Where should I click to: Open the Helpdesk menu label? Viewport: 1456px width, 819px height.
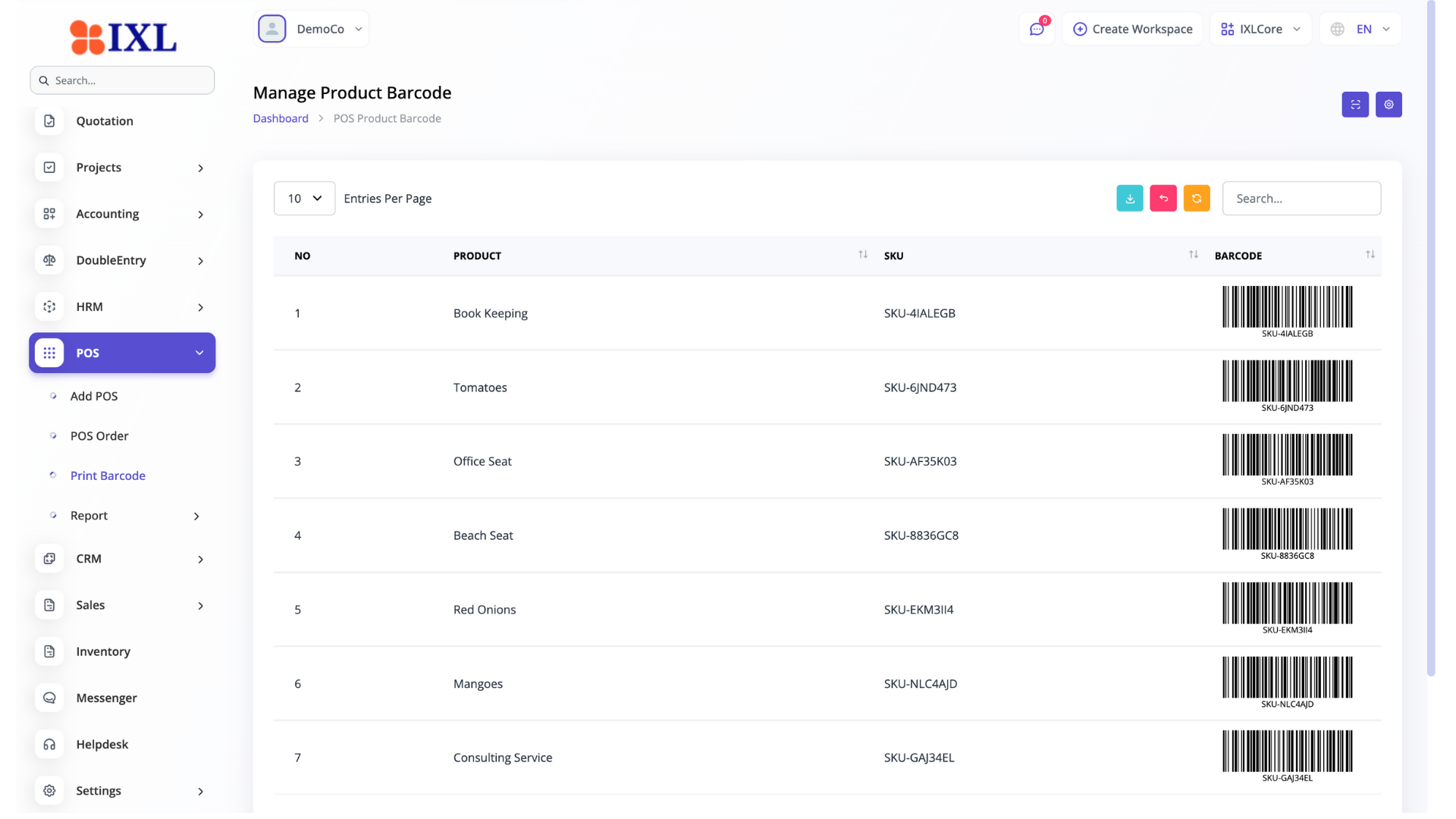tap(102, 745)
